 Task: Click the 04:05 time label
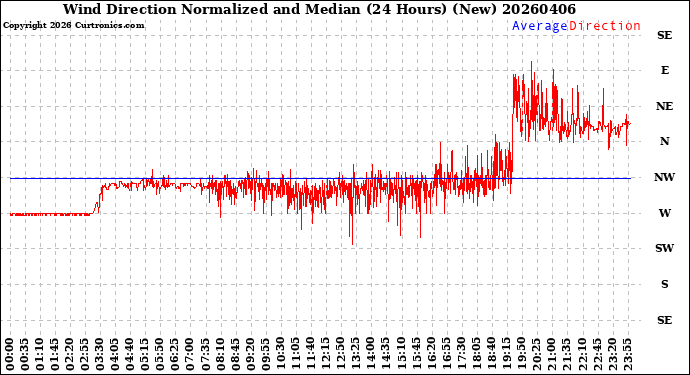pyautogui.click(x=115, y=354)
